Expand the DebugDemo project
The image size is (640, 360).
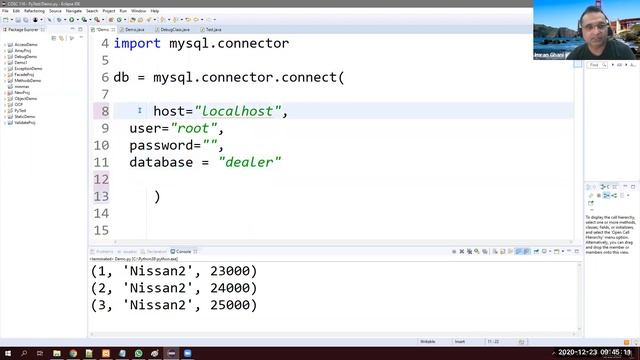click(5, 57)
